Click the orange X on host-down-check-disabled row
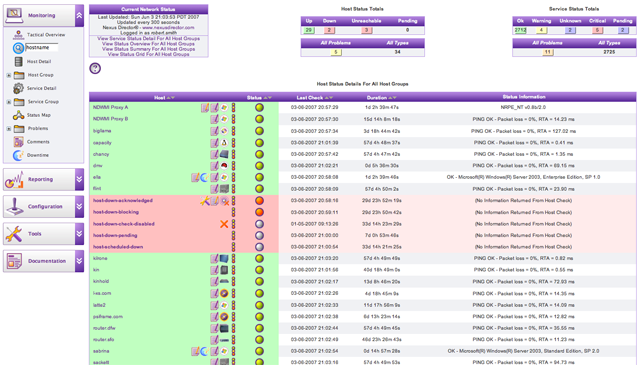The width and height of the screenshot is (640, 365). coord(224,224)
